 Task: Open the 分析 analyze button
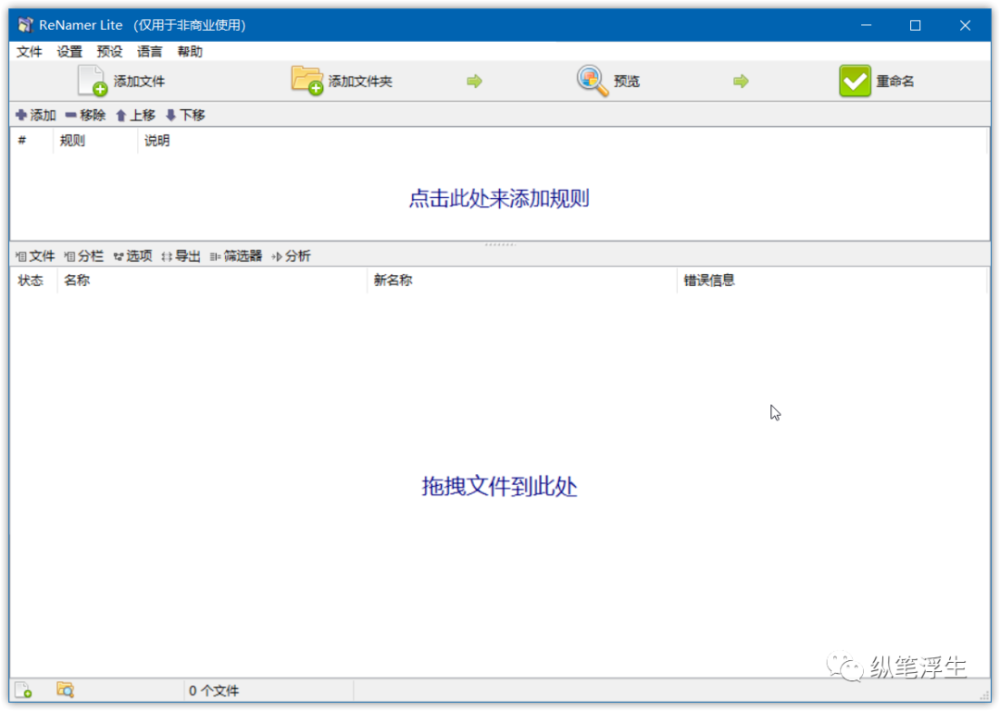pos(291,256)
